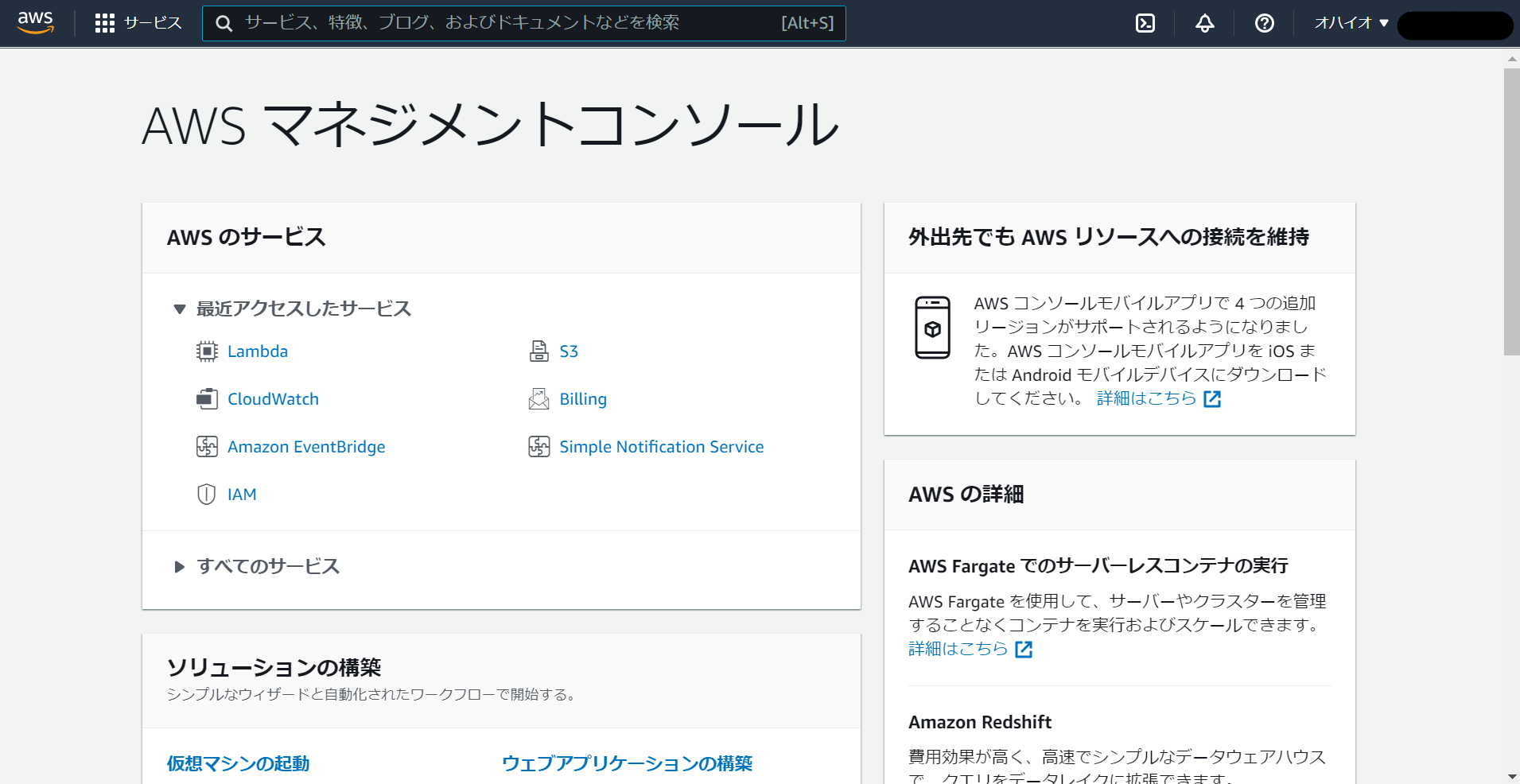Image resolution: width=1520 pixels, height=784 pixels.
Task: Click the Billing service icon
Action: click(x=539, y=399)
